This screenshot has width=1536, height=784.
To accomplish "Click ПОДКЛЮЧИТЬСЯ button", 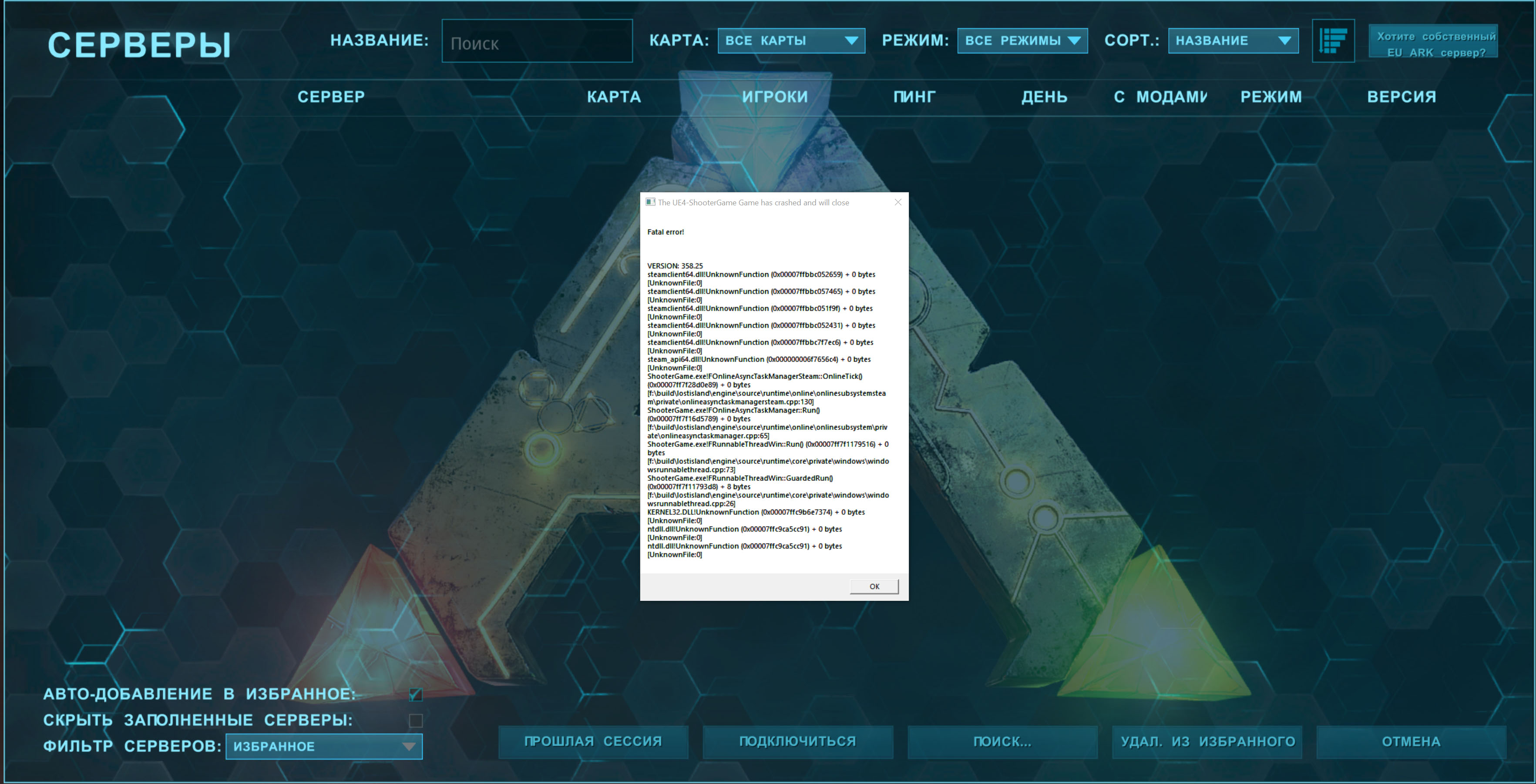I will coord(798,742).
